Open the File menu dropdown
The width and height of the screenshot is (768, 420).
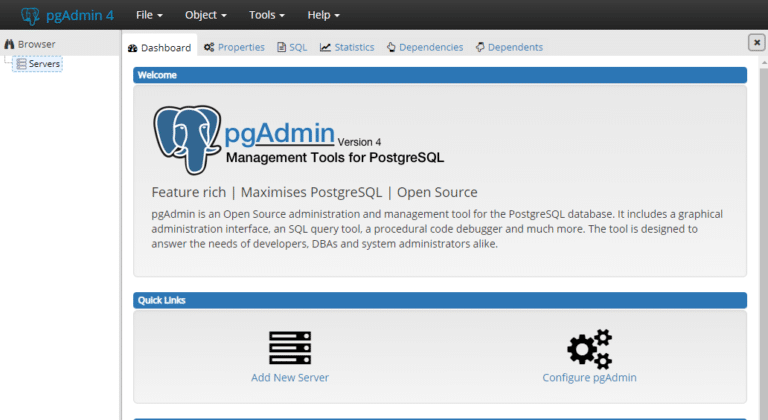click(x=149, y=15)
